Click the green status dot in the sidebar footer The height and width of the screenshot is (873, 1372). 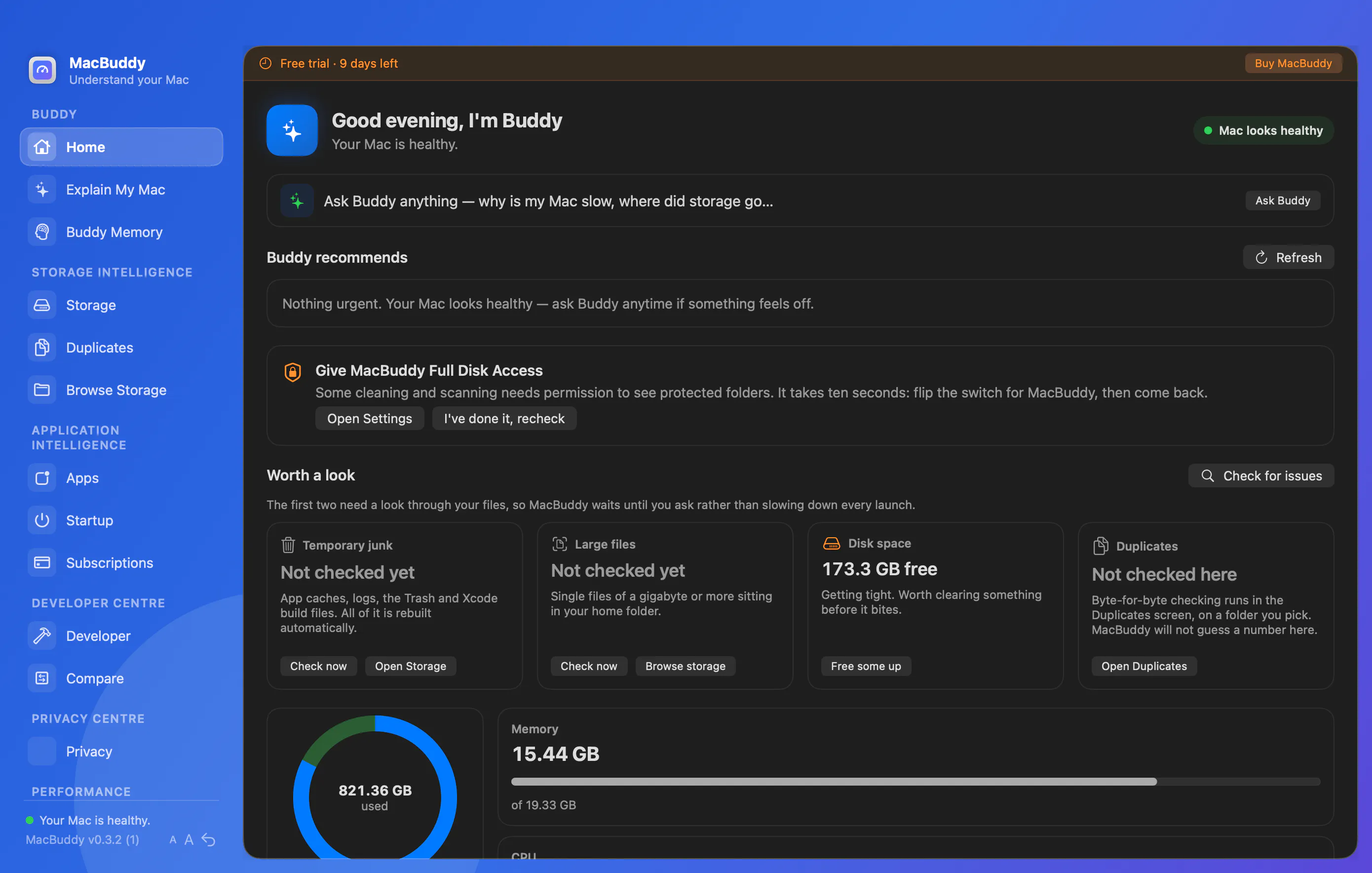(x=30, y=820)
